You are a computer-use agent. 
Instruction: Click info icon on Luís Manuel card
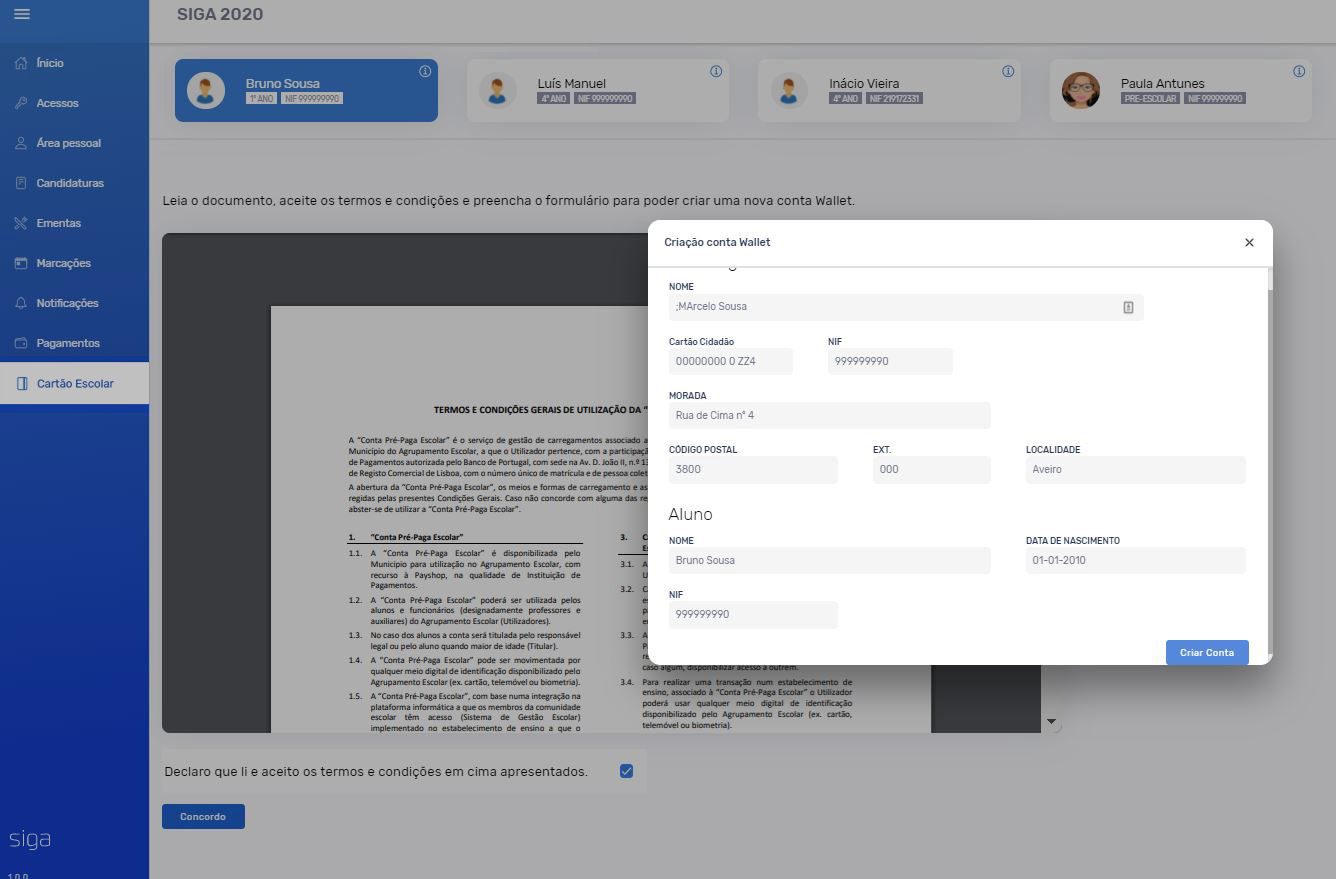716,72
